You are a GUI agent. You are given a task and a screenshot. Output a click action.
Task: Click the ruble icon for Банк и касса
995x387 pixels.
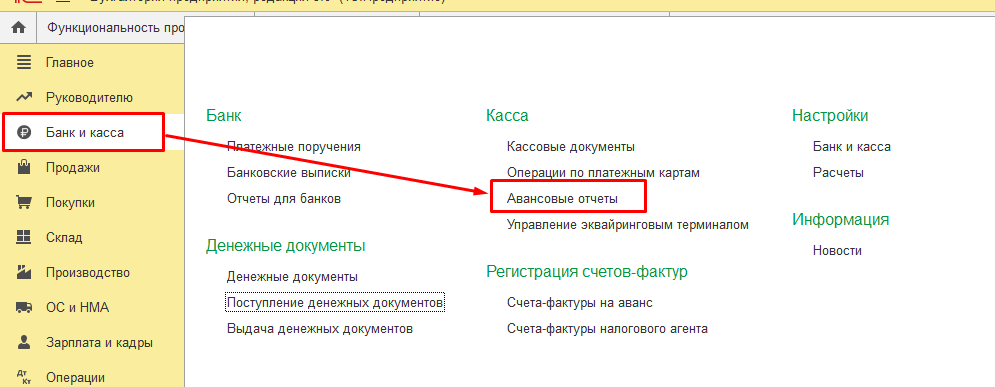coord(23,133)
